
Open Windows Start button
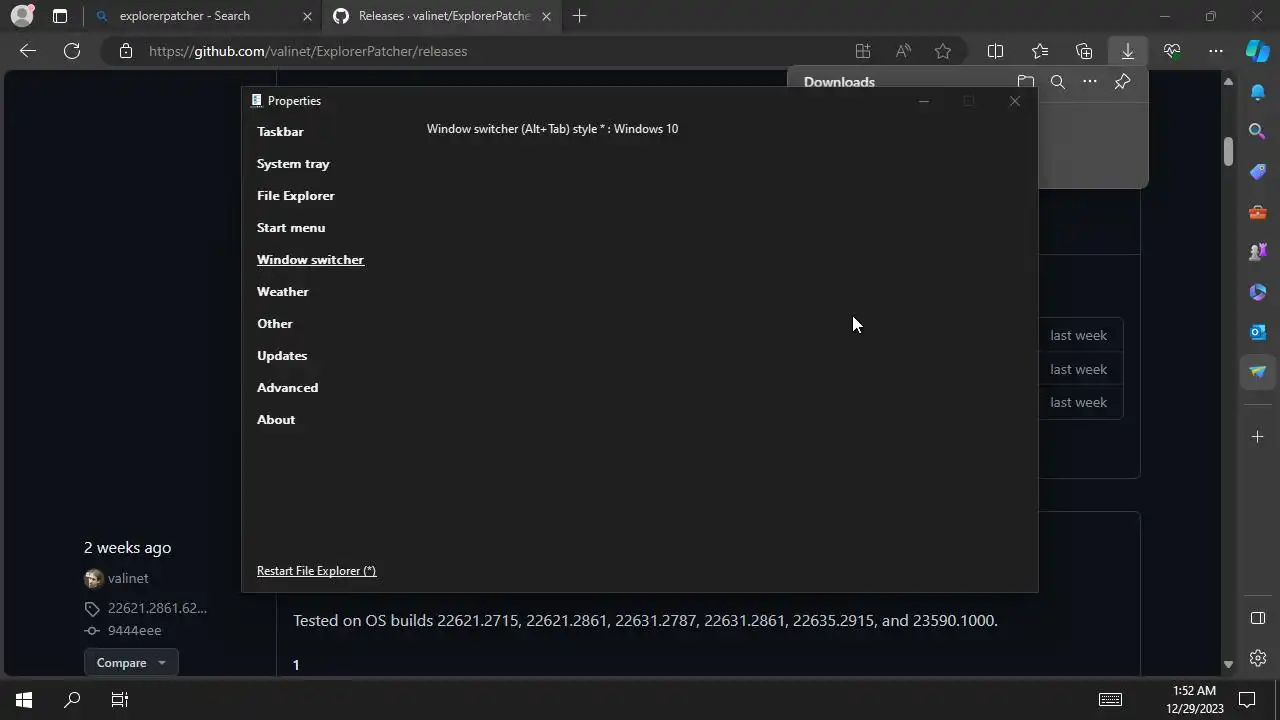tap(24, 700)
